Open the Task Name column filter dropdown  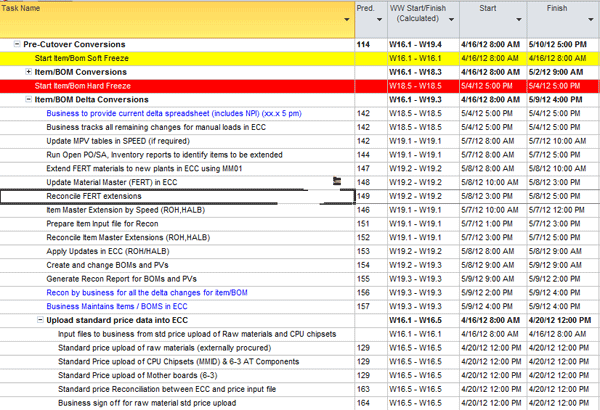click(x=347, y=19)
